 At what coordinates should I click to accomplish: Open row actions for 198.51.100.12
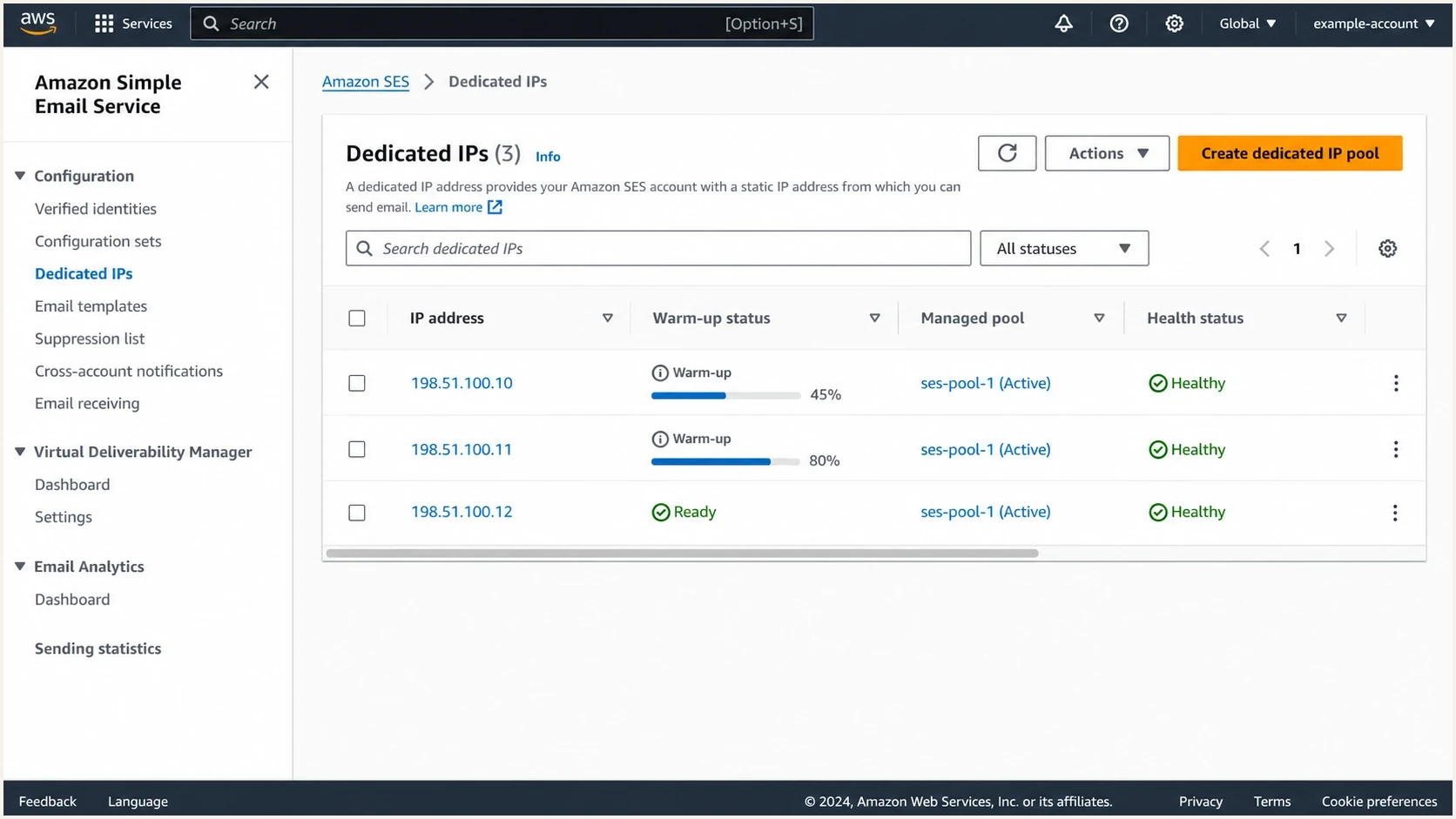[x=1395, y=513]
